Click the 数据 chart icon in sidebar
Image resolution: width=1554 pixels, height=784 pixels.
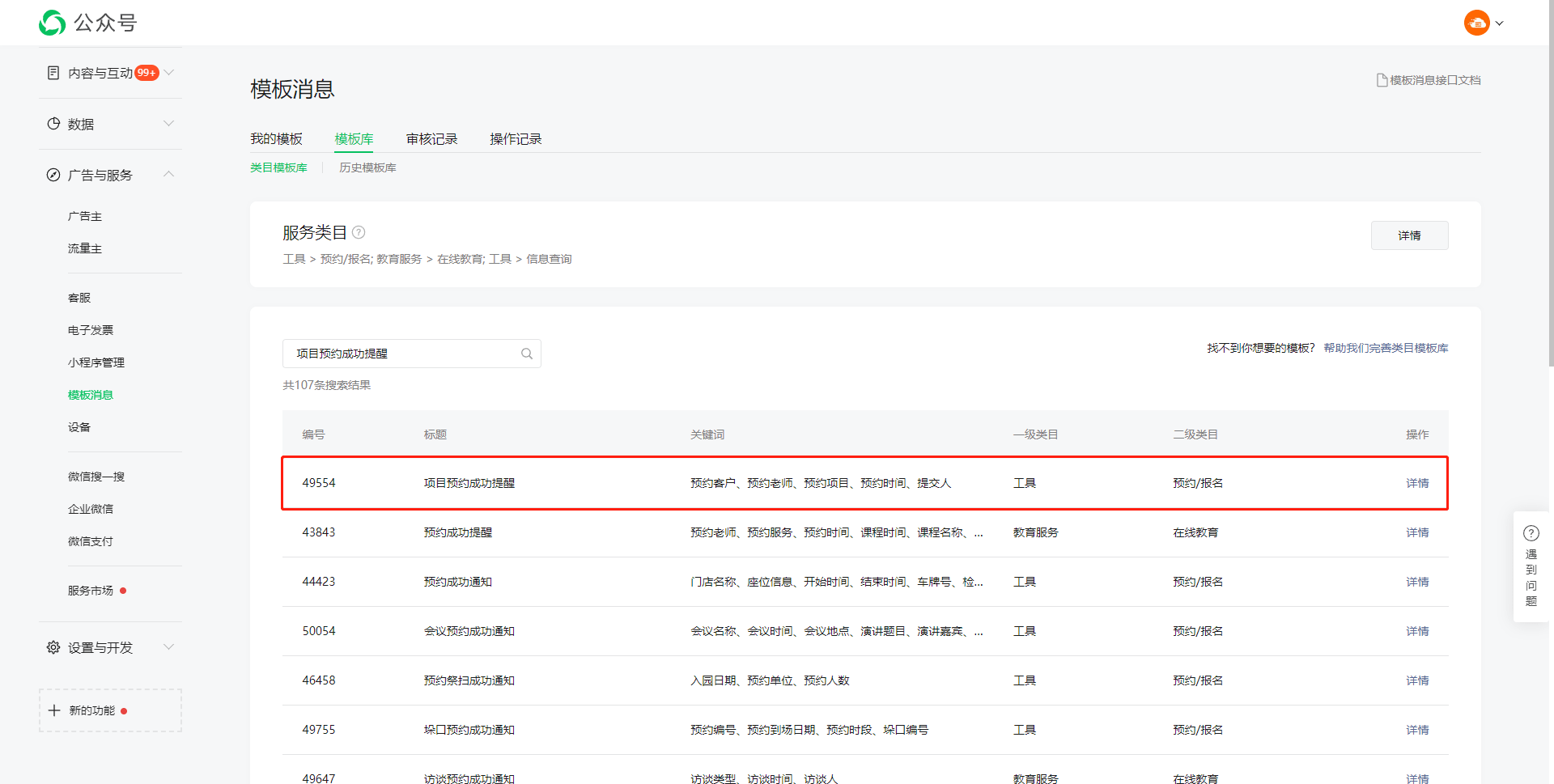[53, 124]
